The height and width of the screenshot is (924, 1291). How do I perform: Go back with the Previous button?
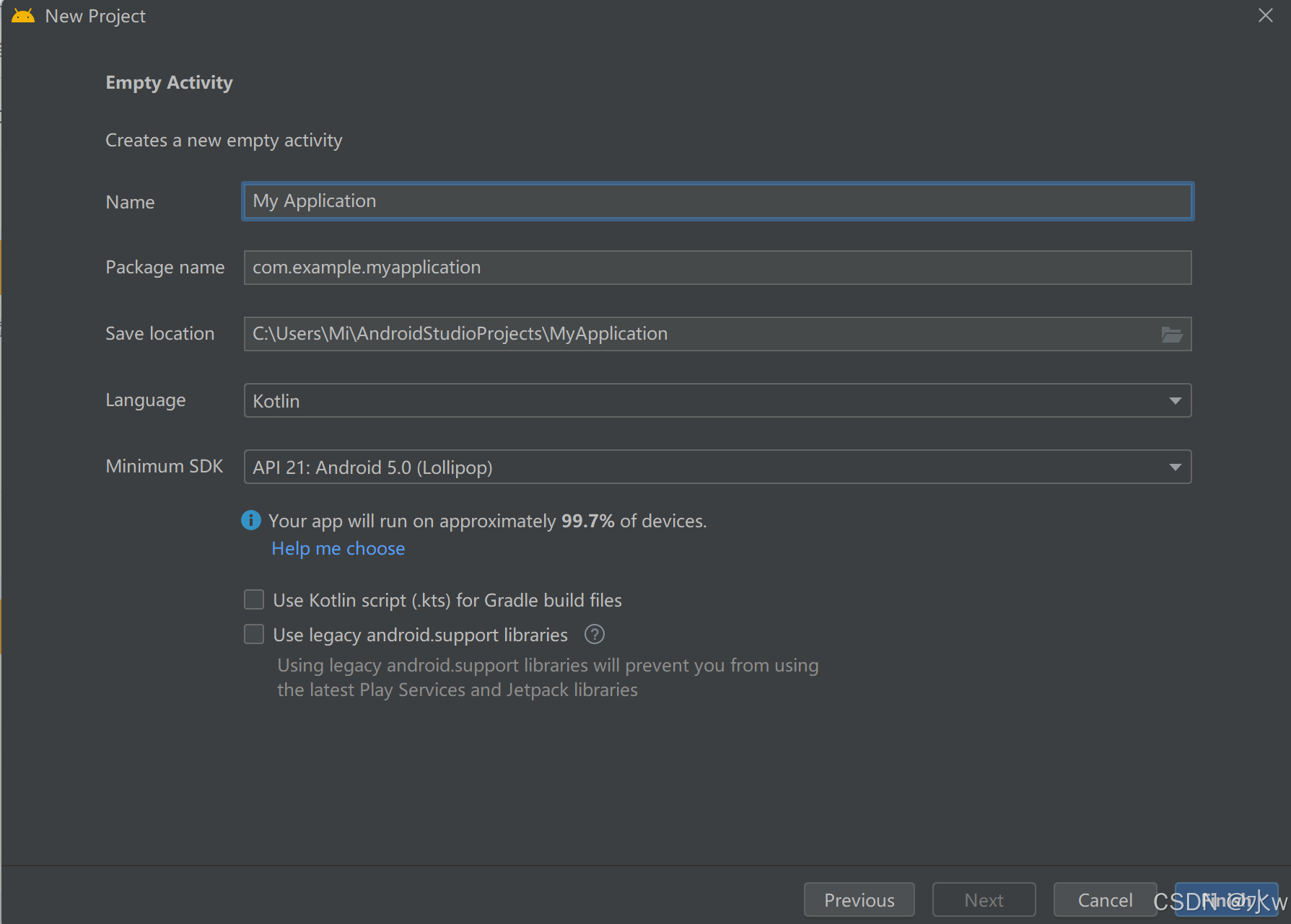(859, 899)
